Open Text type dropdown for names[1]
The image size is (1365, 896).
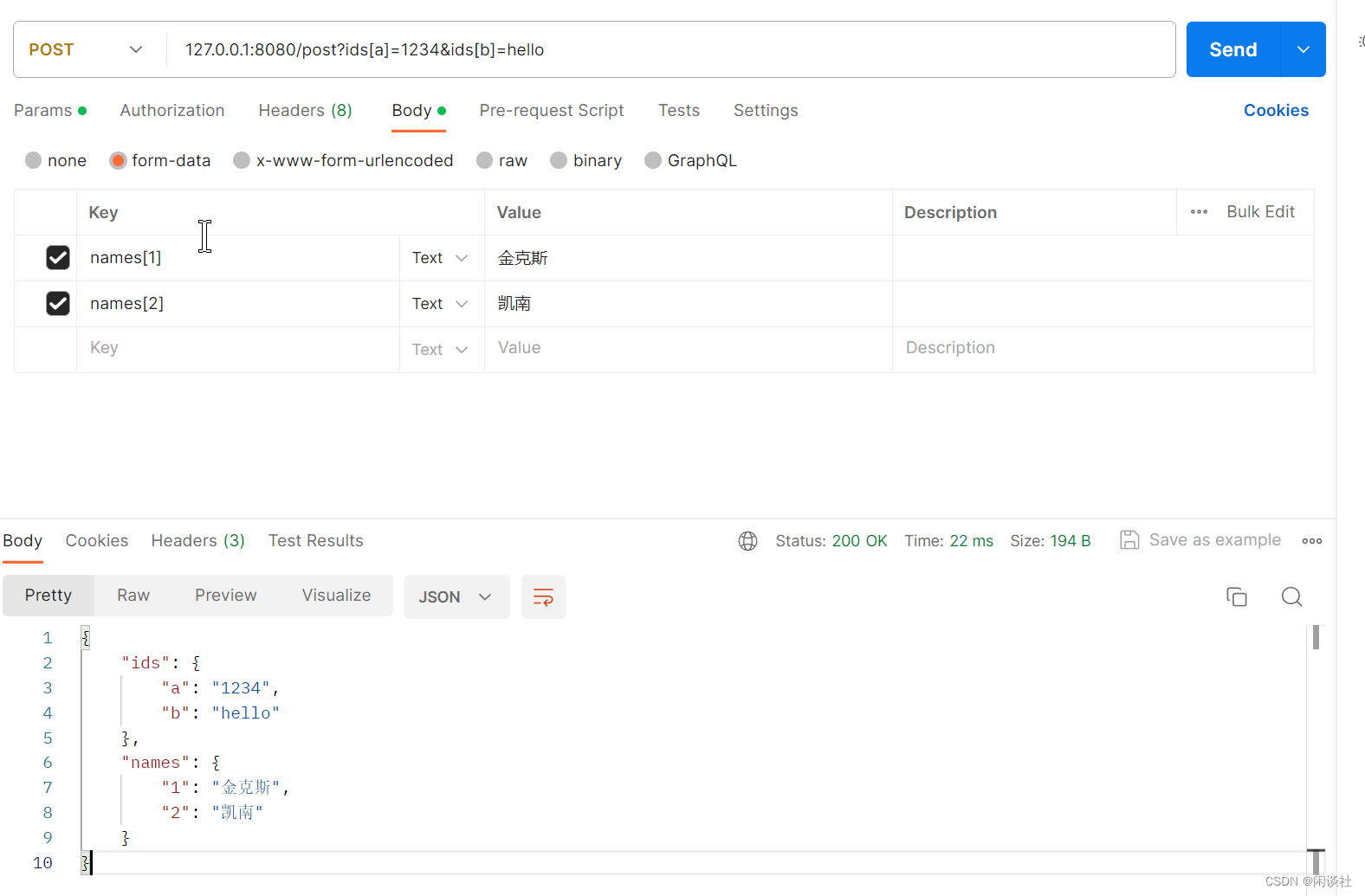pos(440,258)
